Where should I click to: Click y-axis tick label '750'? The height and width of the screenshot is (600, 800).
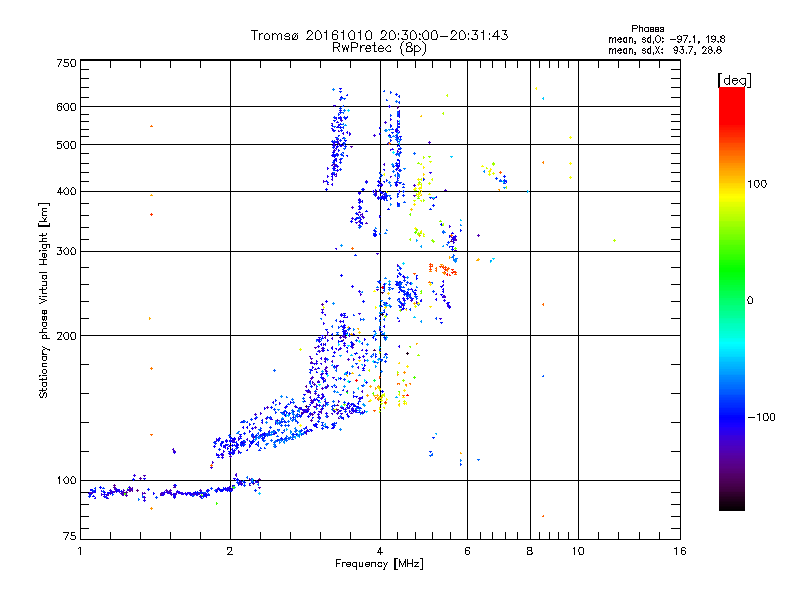point(66,63)
